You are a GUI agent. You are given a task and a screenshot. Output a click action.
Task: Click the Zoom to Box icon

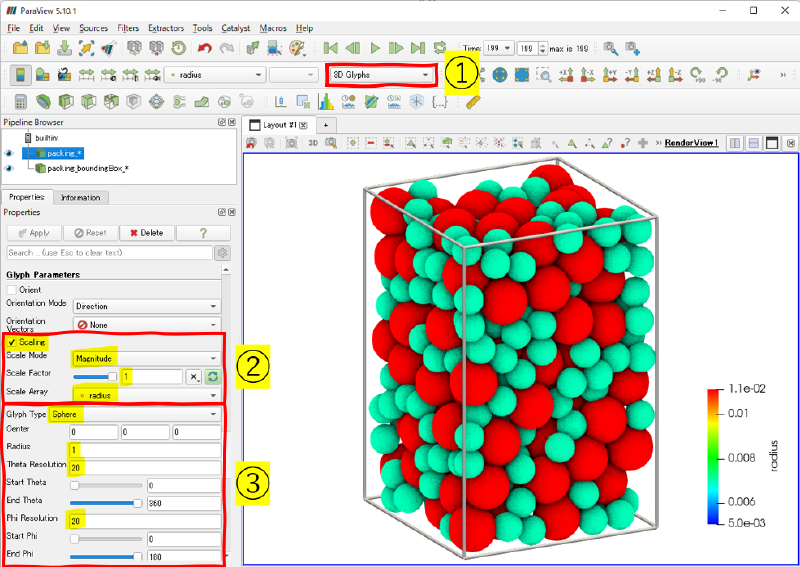point(544,74)
